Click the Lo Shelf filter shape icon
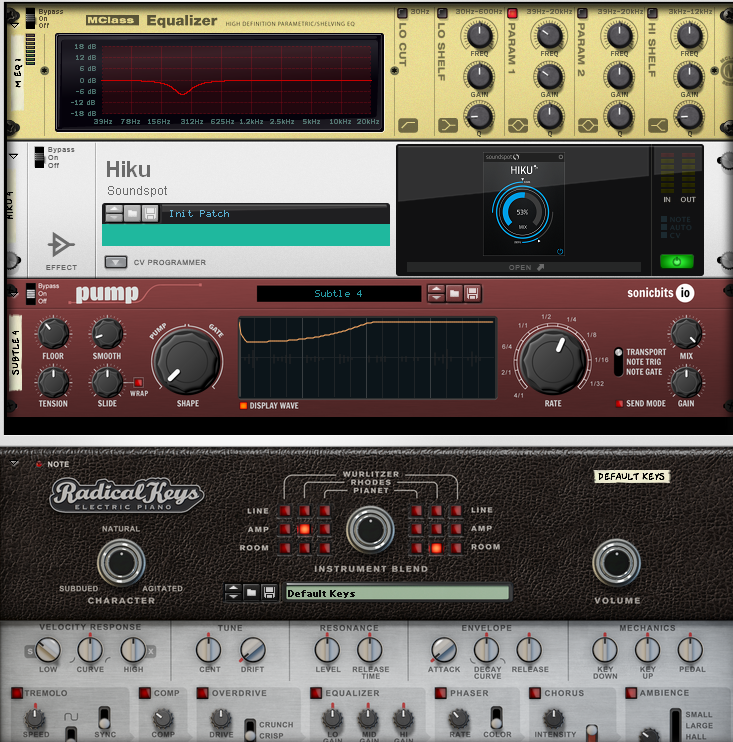 pyautogui.click(x=448, y=125)
